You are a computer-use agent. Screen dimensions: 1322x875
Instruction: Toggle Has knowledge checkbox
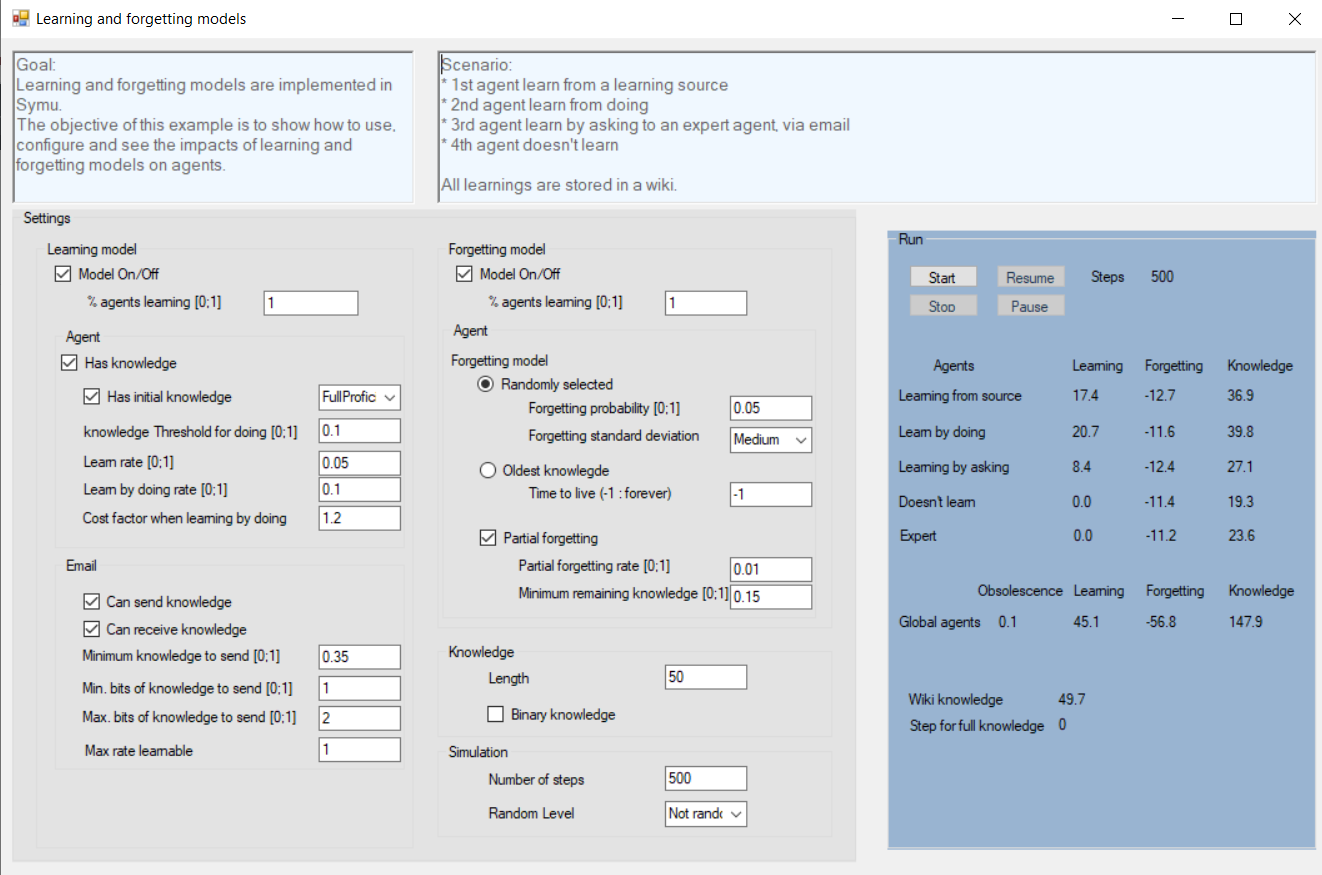click(x=69, y=363)
